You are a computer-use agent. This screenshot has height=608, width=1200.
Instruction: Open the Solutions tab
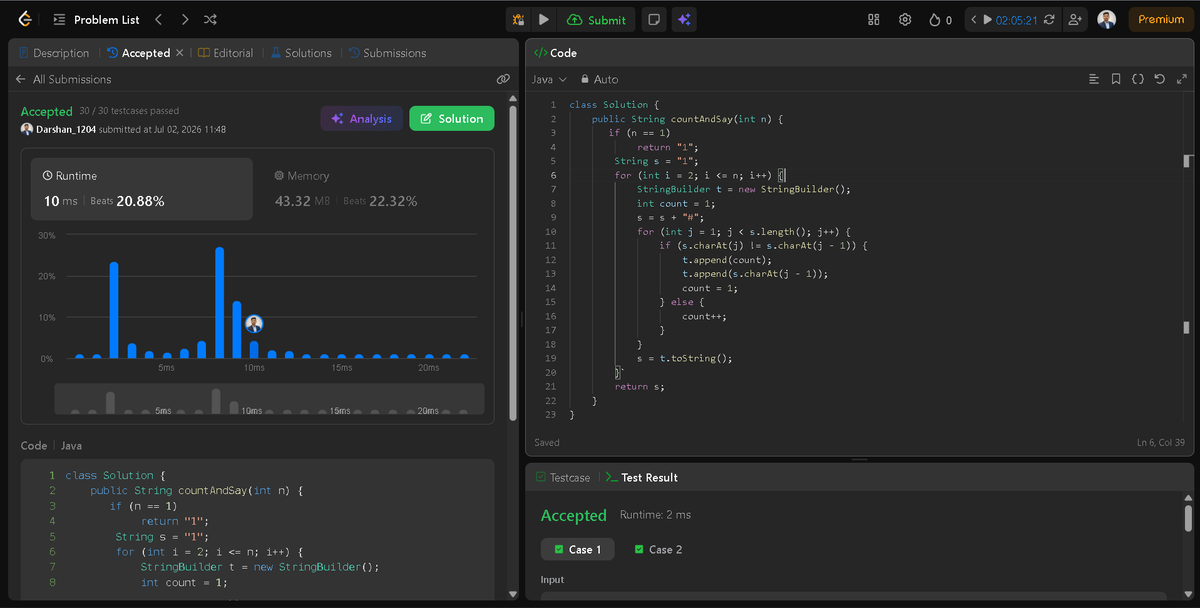(301, 53)
